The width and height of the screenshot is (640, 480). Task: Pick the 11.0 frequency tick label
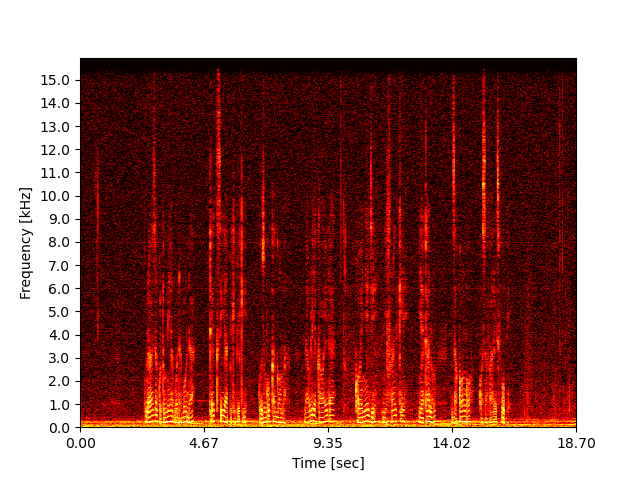[55, 173]
